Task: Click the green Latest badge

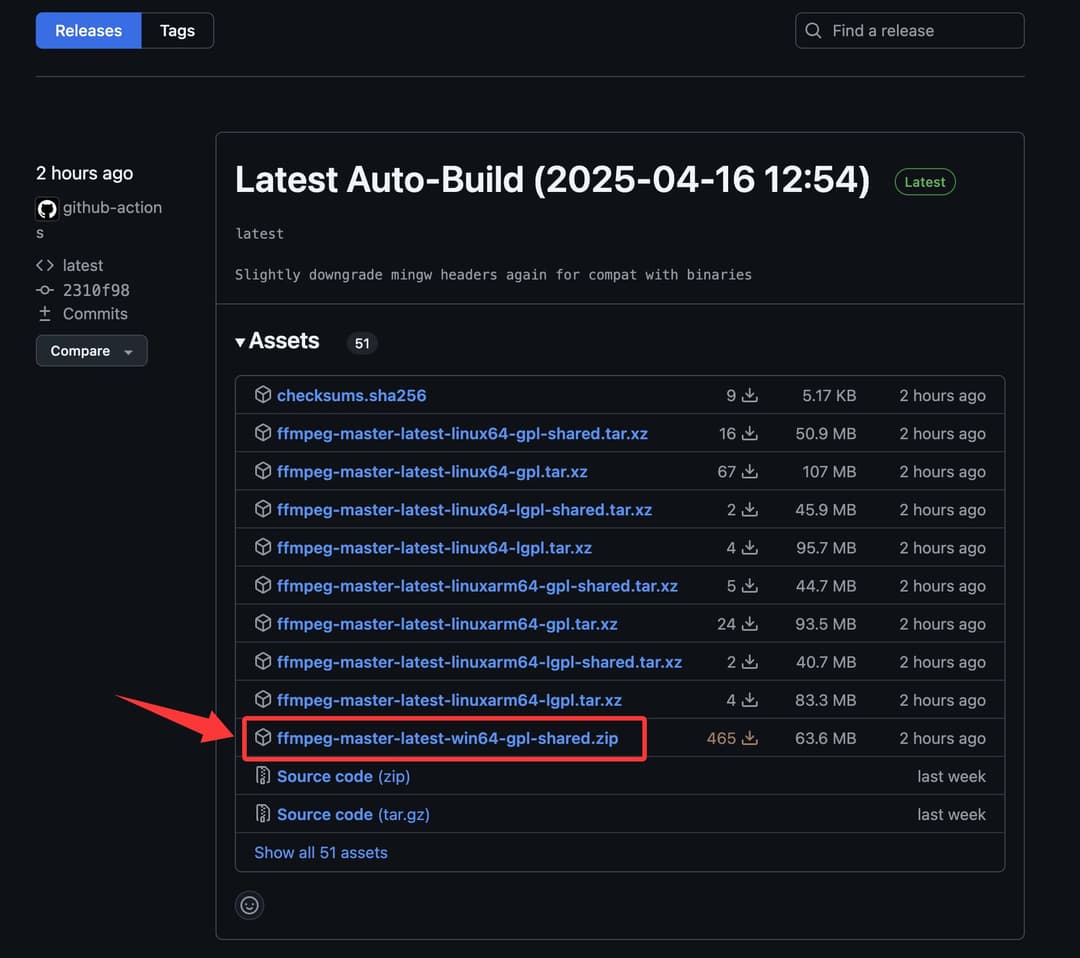Action: tap(924, 182)
